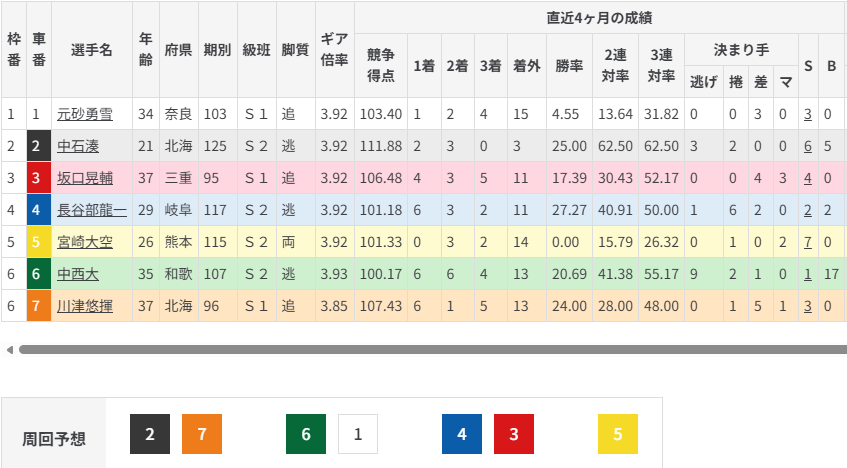Click orange number 7 badge in 周回予想
Screen dimensions: 847x468
pos(202,434)
